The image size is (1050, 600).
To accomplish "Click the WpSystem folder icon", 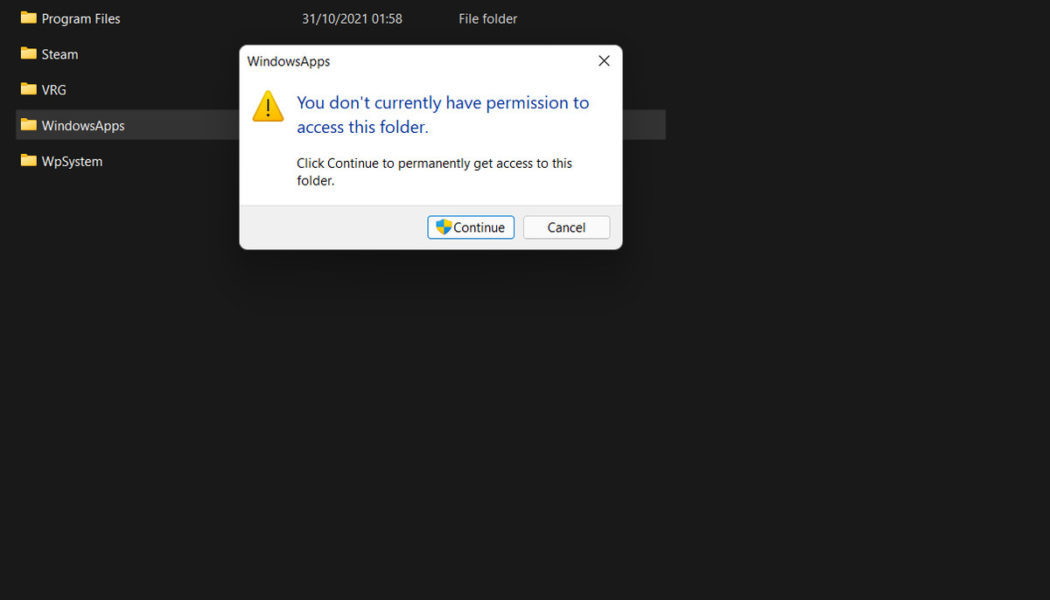I will coord(28,160).
